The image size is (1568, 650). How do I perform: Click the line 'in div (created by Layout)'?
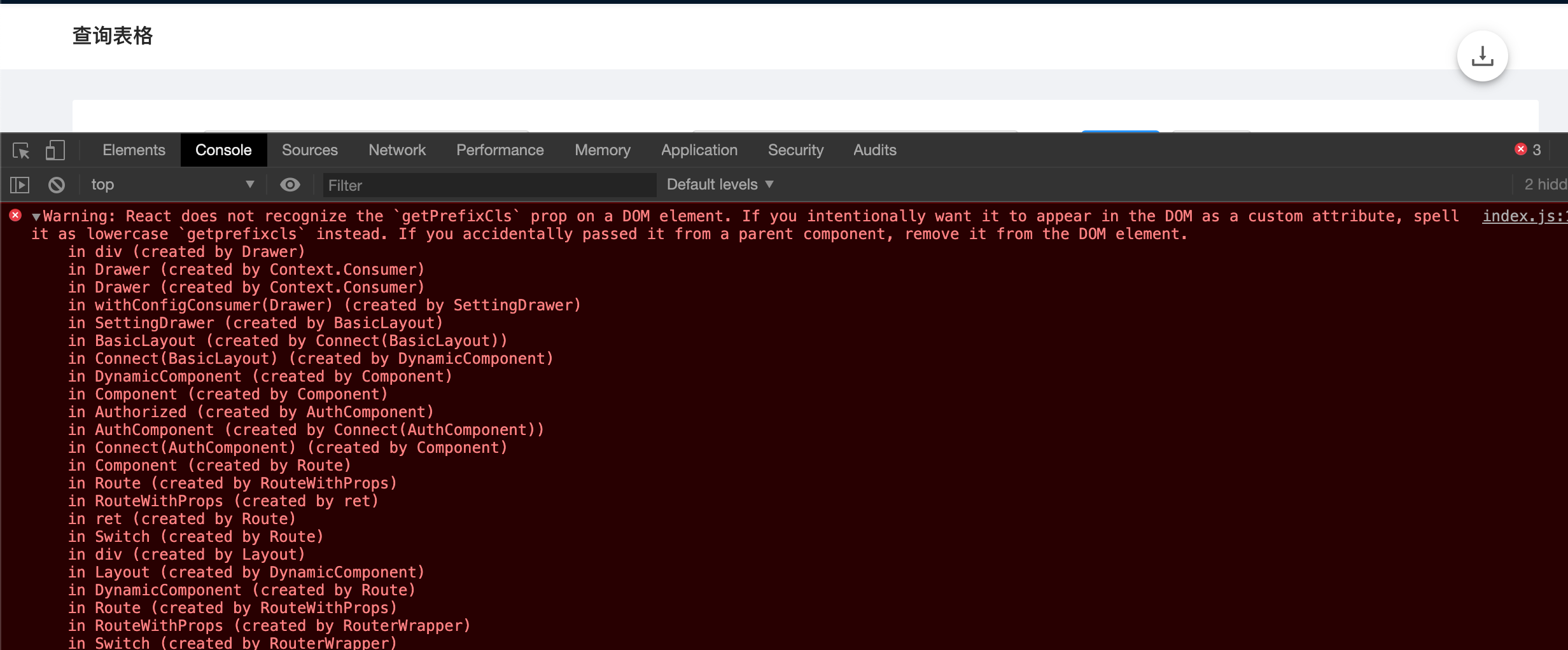187,555
